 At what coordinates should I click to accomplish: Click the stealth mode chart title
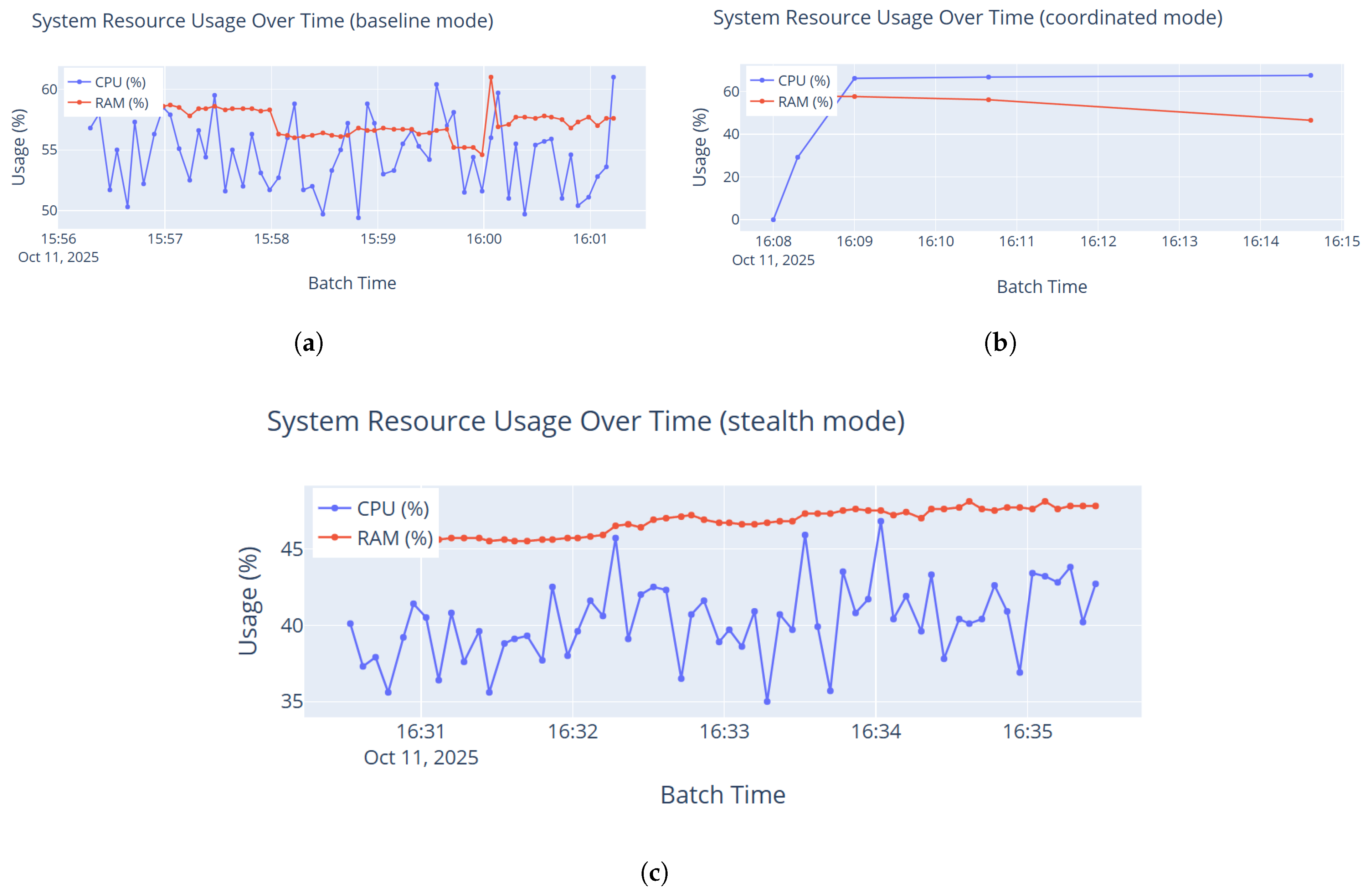[x=586, y=421]
